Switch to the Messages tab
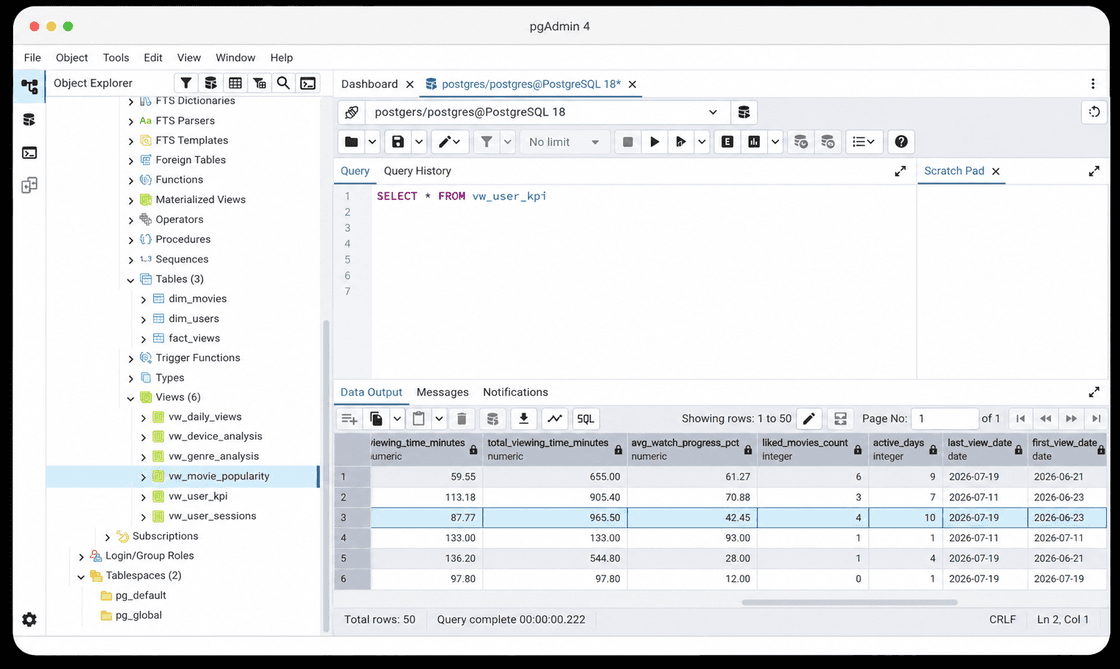Viewport: 1120px width, 669px height. click(442, 392)
